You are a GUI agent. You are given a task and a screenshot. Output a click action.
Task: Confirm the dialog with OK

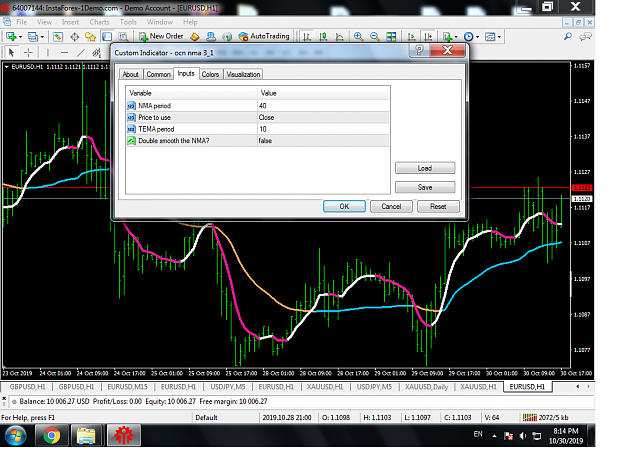344,206
